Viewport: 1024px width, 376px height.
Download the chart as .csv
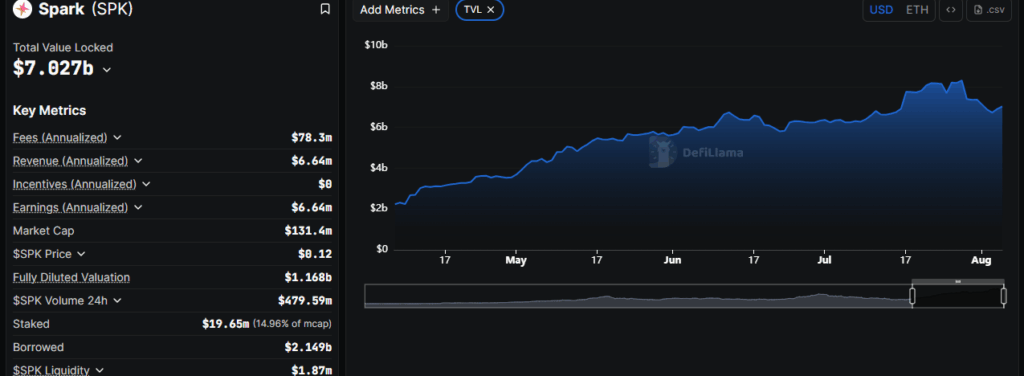tap(989, 10)
